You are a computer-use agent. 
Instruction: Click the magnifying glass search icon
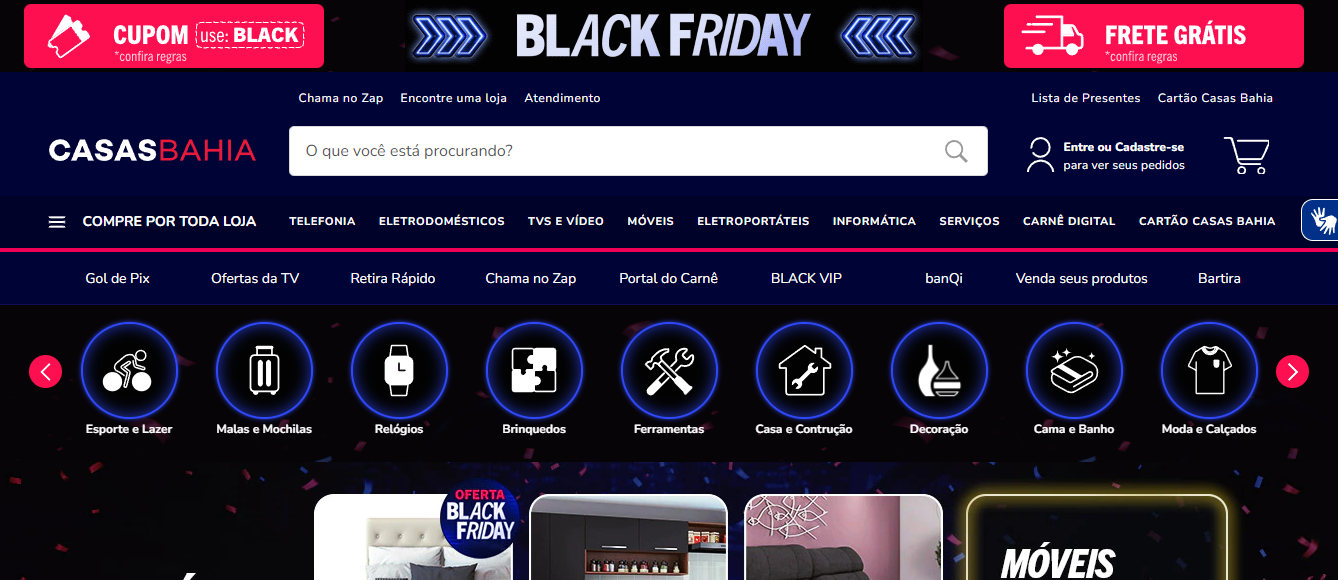[956, 151]
